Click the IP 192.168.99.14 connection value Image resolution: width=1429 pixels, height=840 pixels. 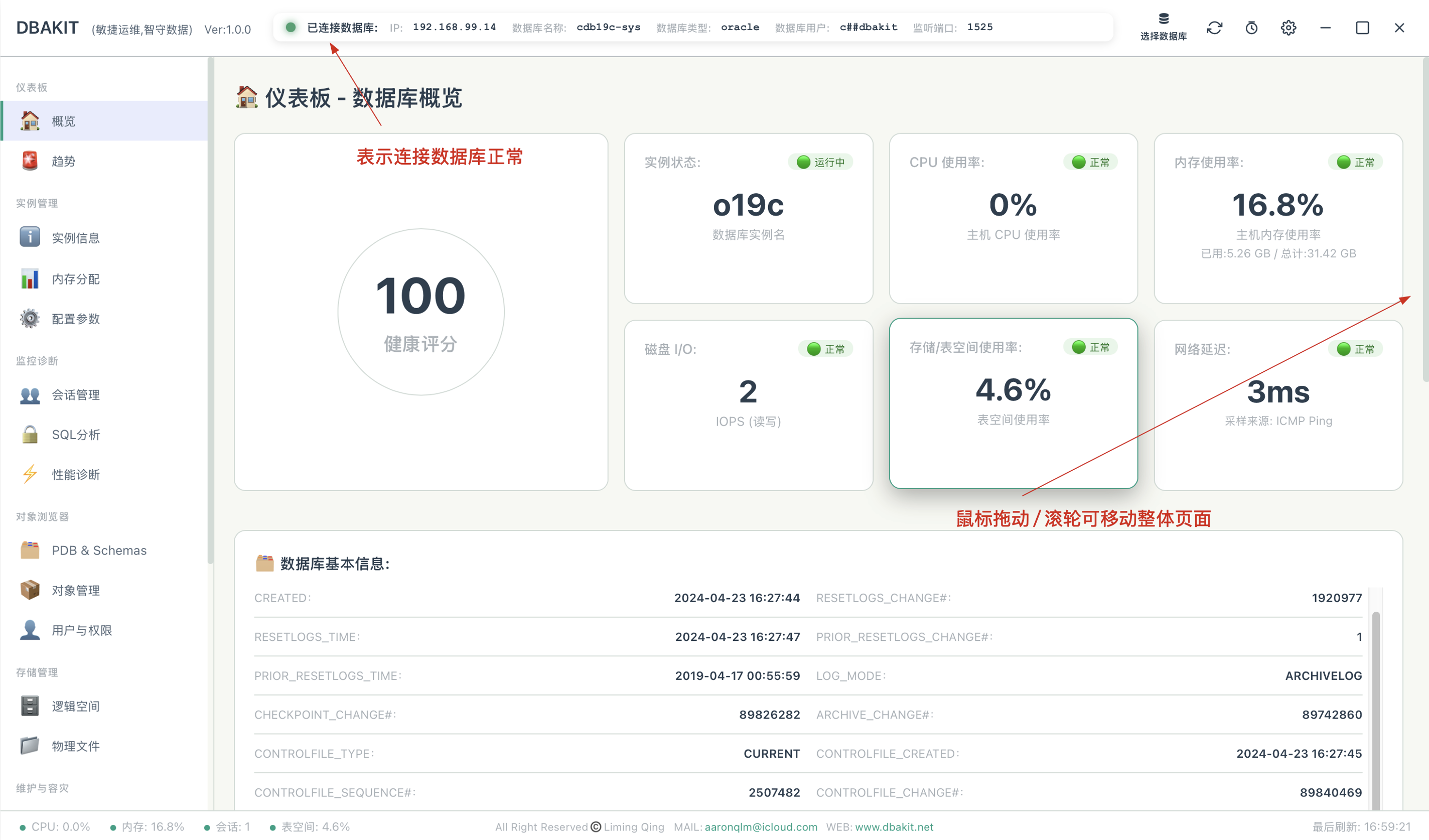[x=454, y=27]
